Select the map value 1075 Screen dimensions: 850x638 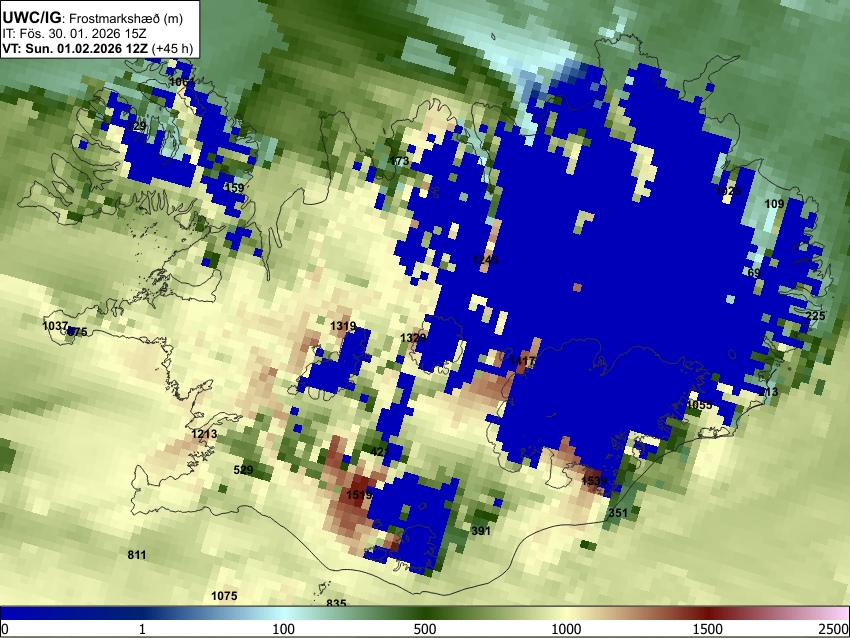224,596
